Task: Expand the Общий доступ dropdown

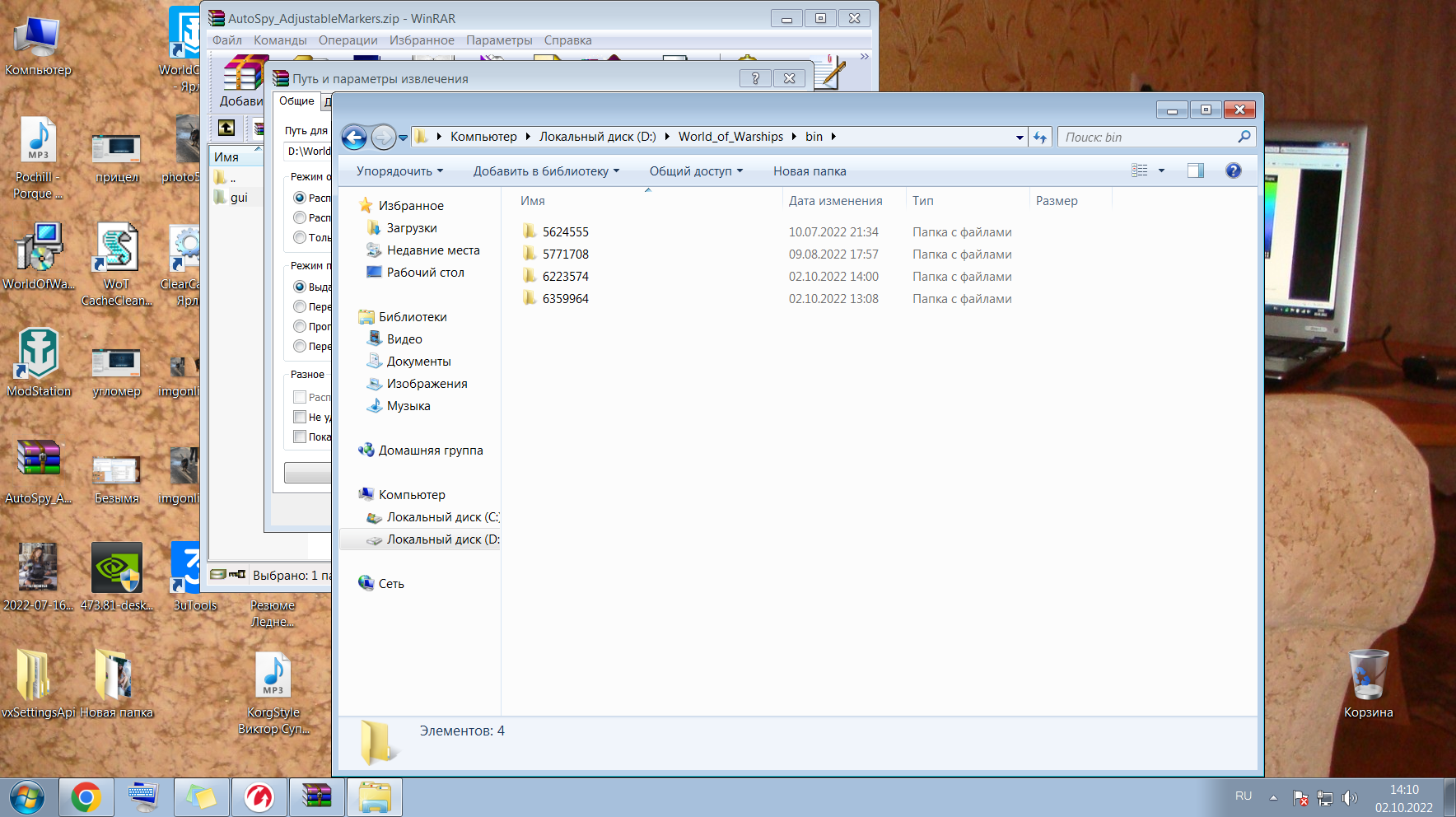Action: point(696,171)
